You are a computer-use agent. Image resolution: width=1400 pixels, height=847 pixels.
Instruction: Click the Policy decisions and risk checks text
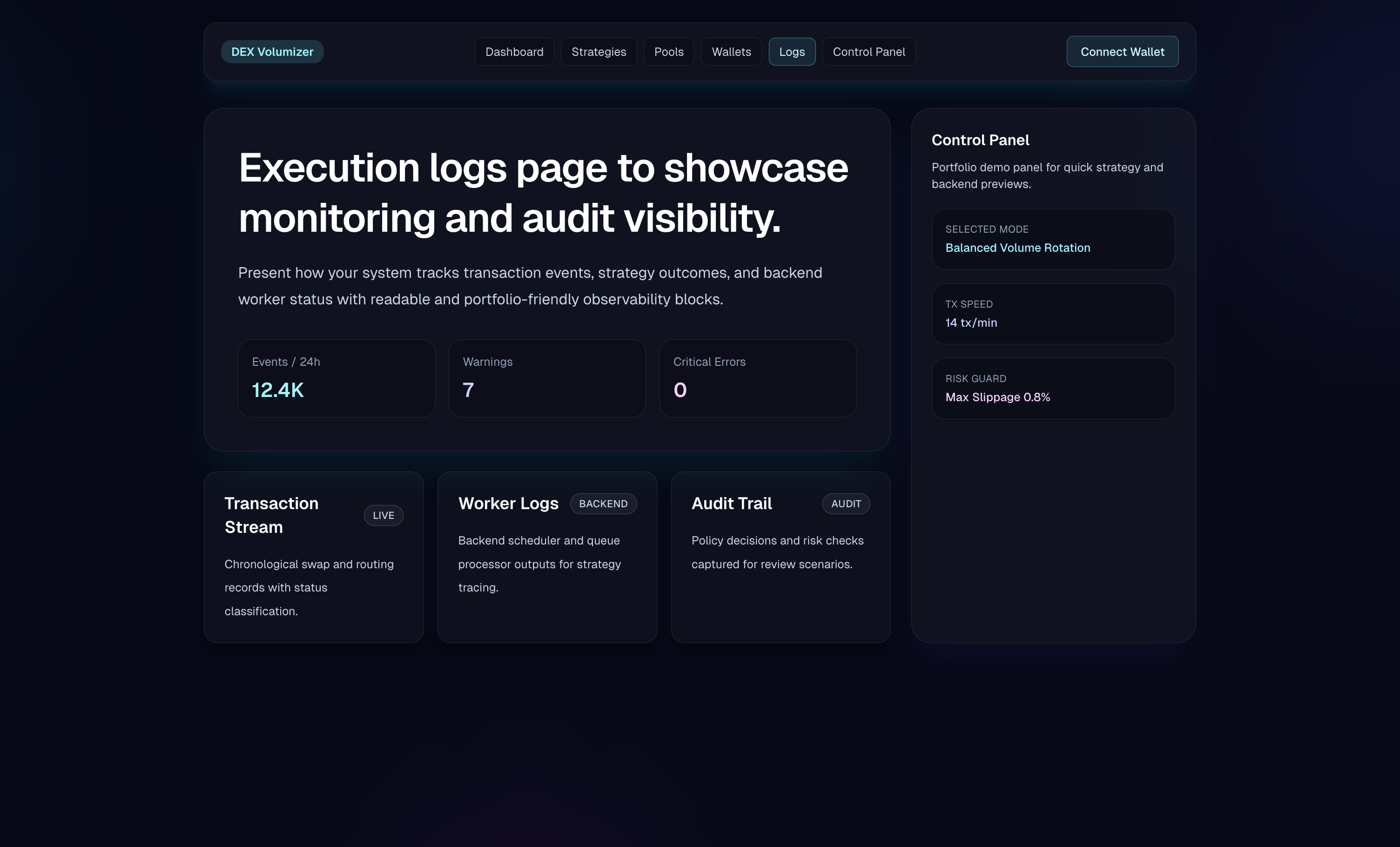point(777,552)
